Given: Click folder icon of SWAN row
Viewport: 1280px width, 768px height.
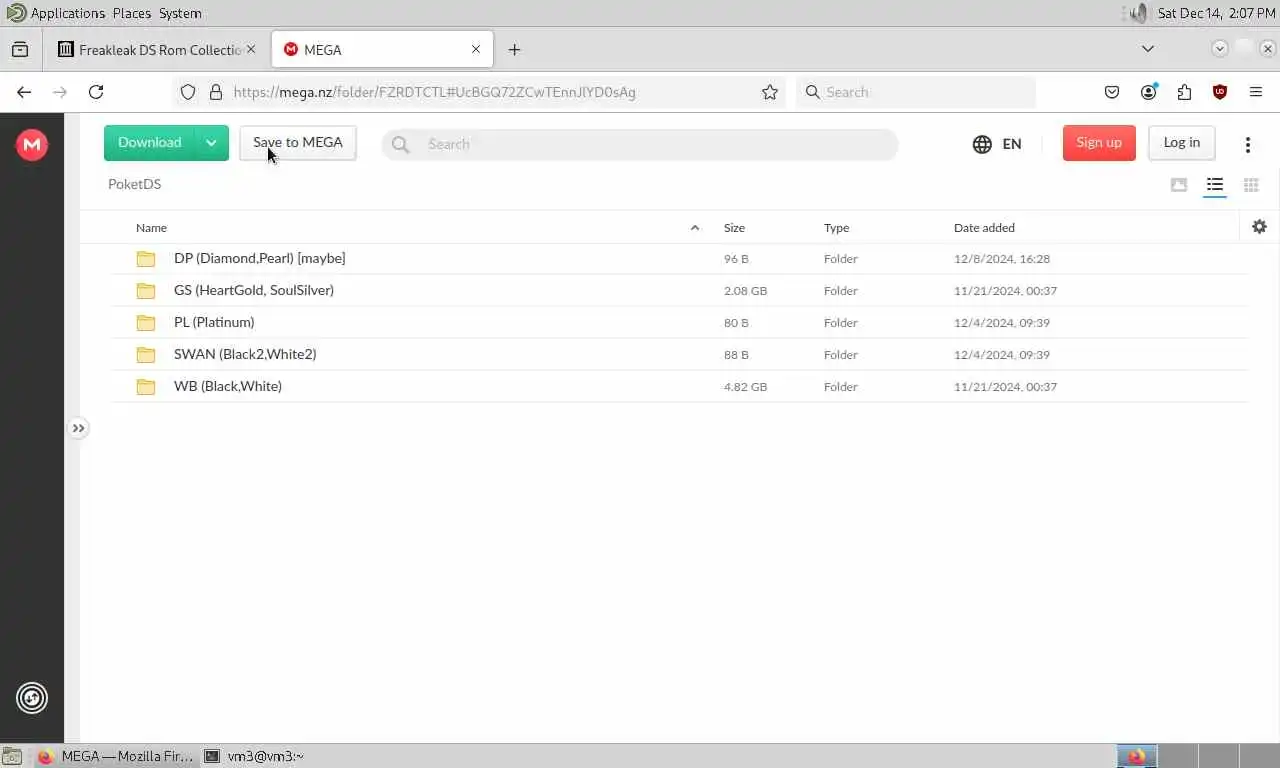Looking at the screenshot, I should (146, 355).
